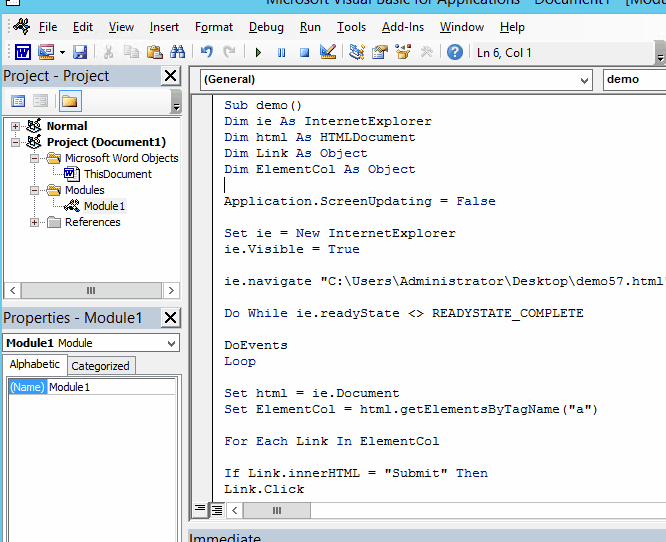Click the View Microsoft Word toolbar icon
The height and width of the screenshot is (542, 666).
point(23,52)
